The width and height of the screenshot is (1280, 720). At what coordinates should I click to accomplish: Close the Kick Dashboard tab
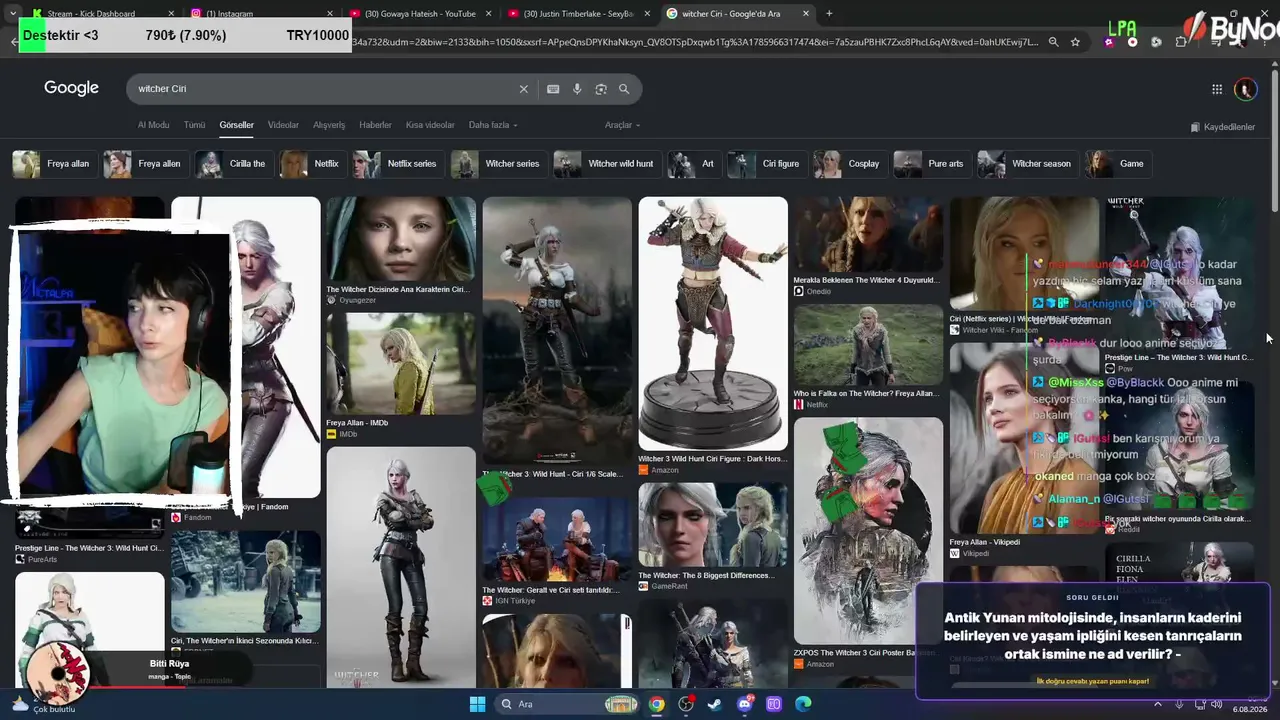point(171,13)
